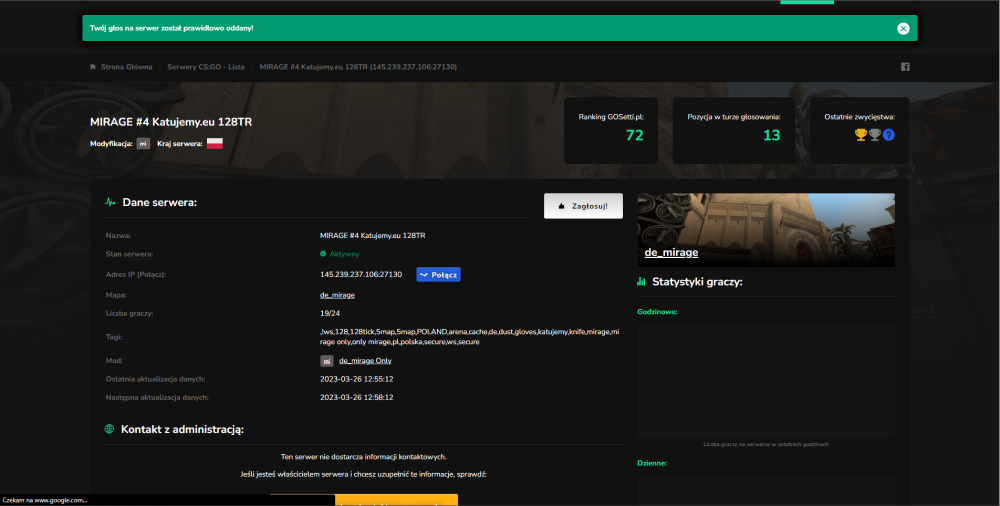
Task: Dismiss the green vote confirmation banner
Action: pyautogui.click(x=902, y=28)
